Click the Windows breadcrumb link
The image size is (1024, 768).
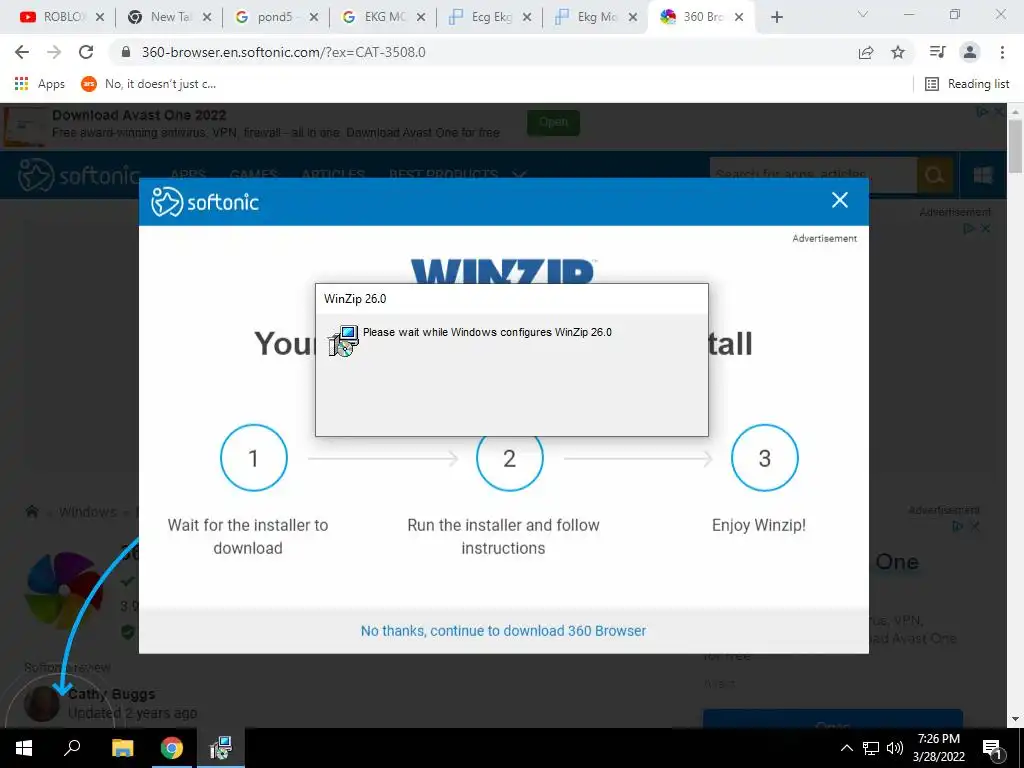click(x=88, y=512)
